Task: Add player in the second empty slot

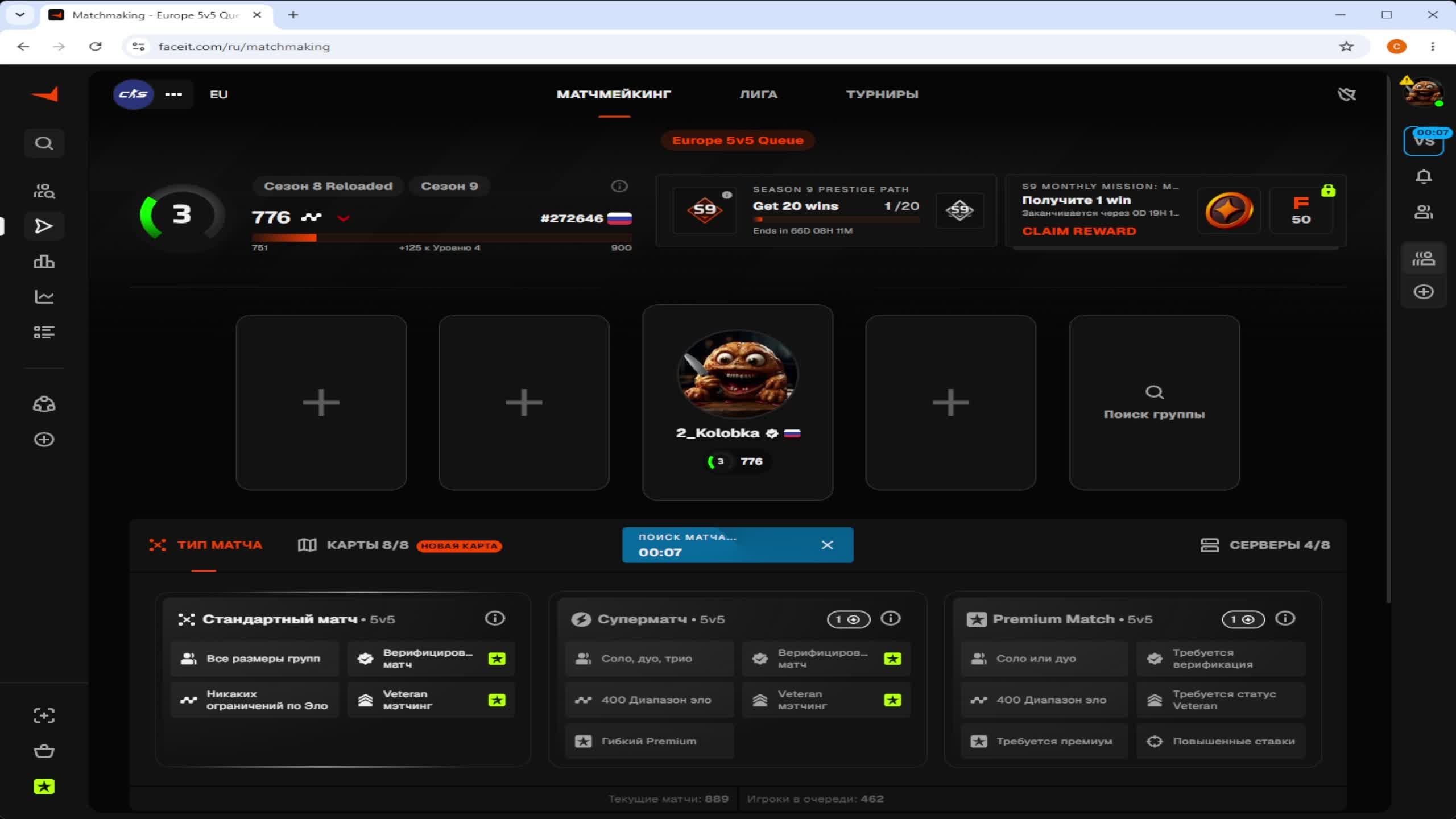Action: [524, 403]
